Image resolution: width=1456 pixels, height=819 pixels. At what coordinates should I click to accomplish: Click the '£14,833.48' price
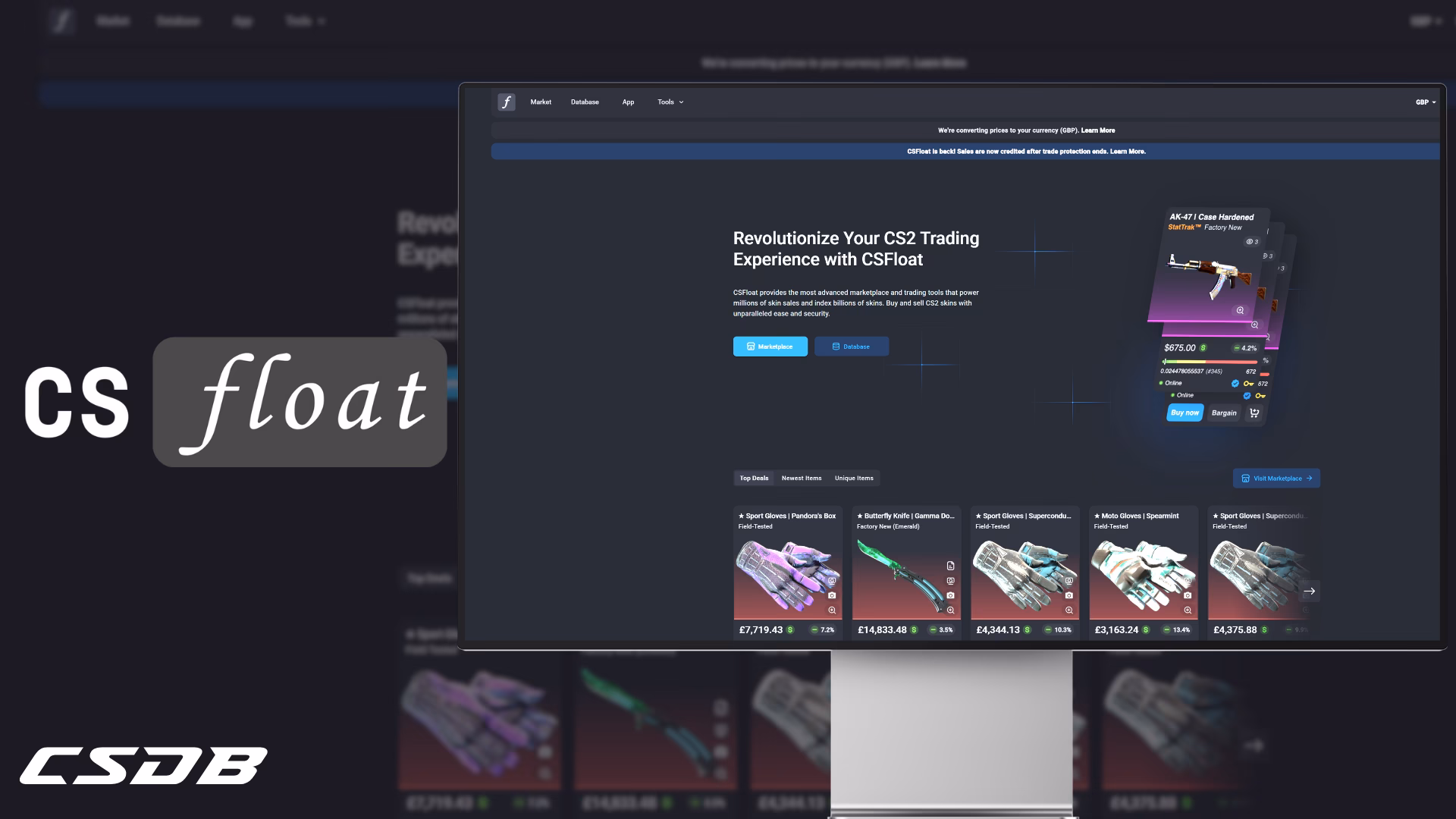click(x=882, y=630)
